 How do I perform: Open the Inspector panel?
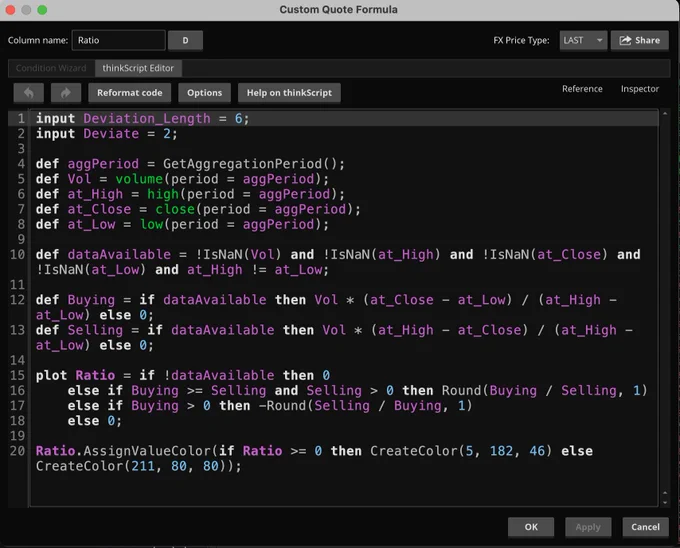point(640,89)
